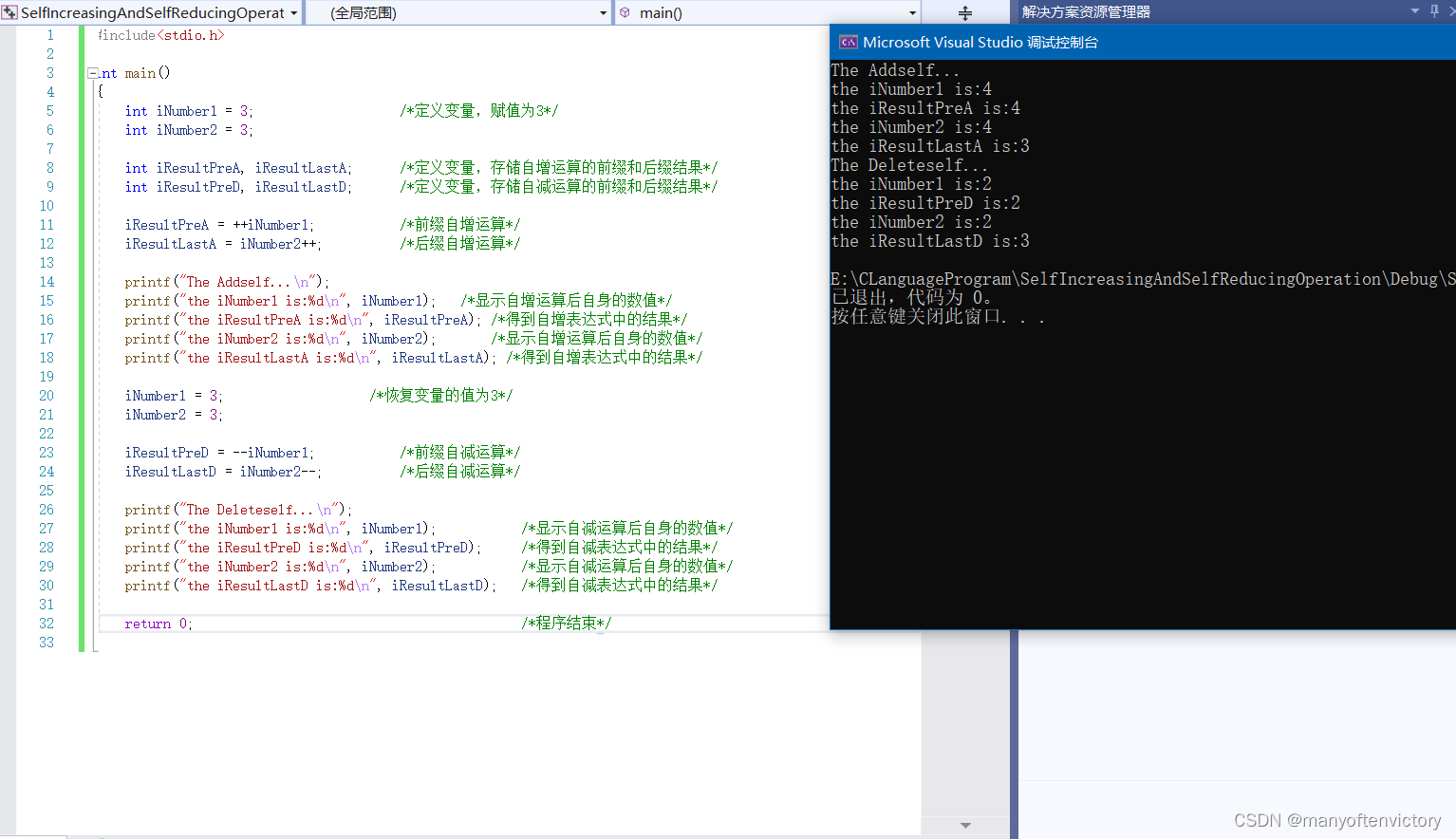Click the /*恢复变量的值为3*/ comment

(441, 396)
